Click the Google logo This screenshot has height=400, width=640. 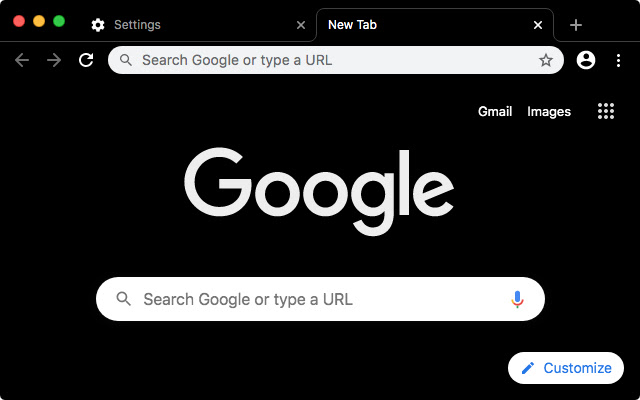[x=319, y=191]
